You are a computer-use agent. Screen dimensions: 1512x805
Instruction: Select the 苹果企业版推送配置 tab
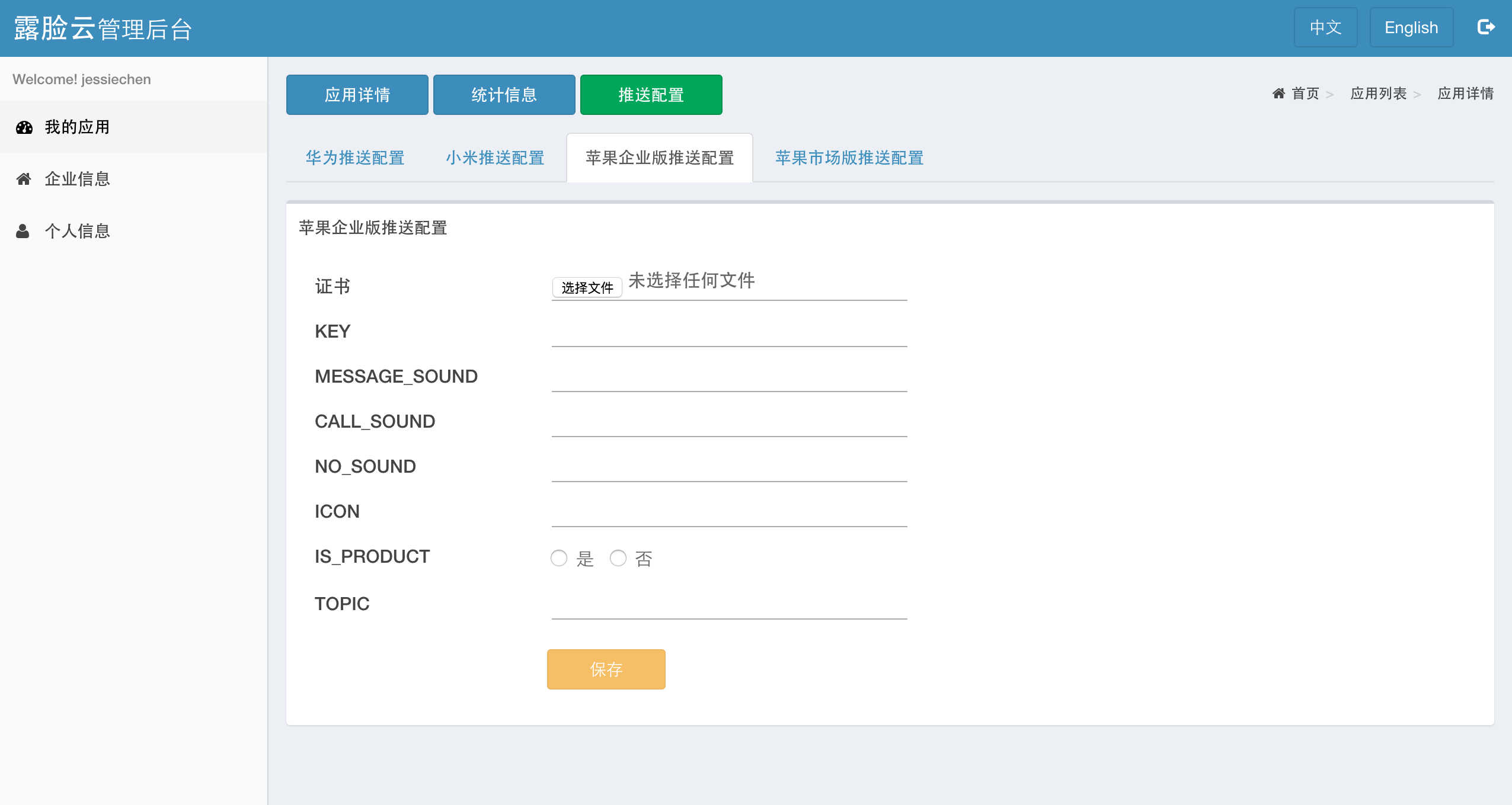[660, 158]
